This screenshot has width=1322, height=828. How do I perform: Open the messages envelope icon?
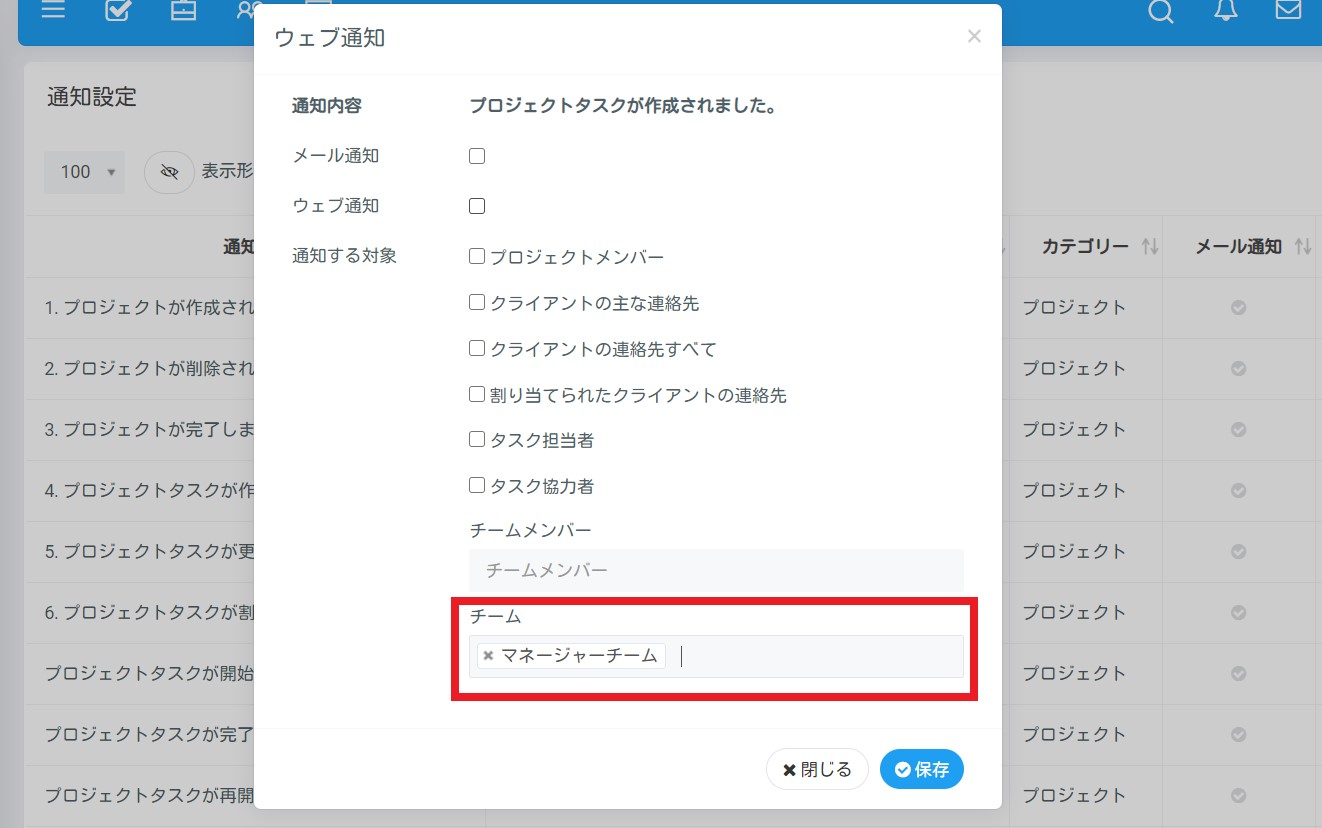point(1289,9)
